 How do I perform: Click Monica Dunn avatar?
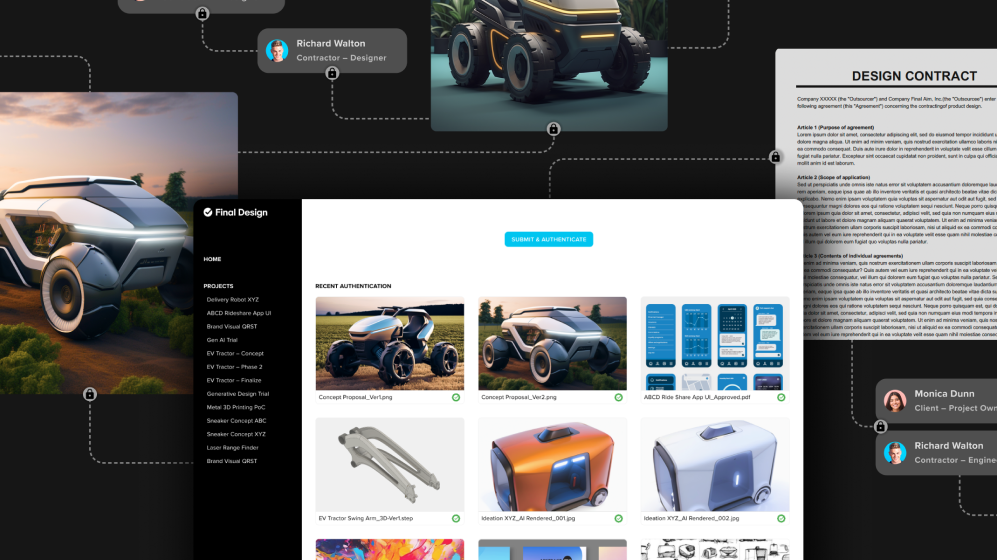click(895, 400)
